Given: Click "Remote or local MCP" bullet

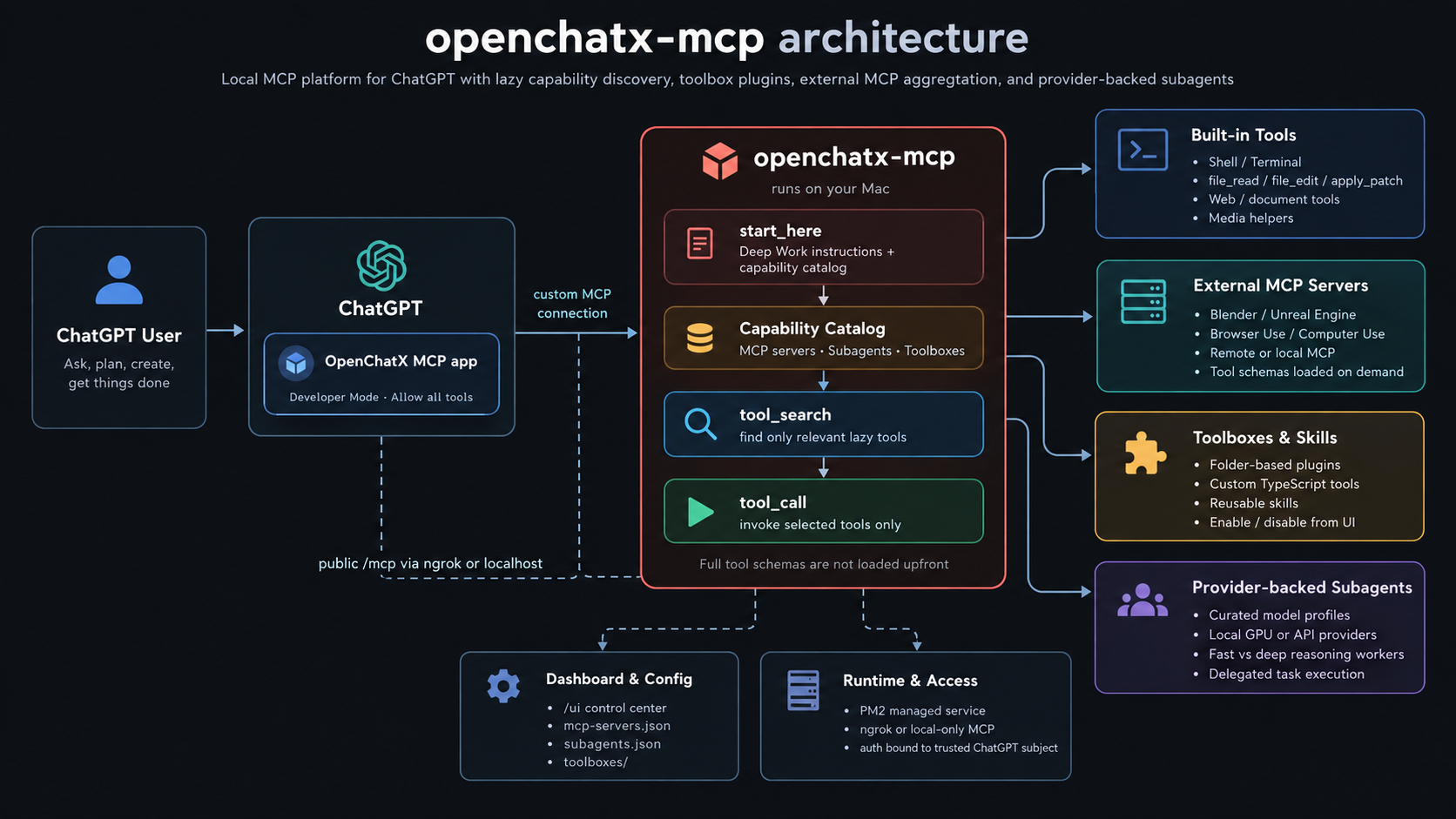Looking at the screenshot, I should coord(1272,352).
